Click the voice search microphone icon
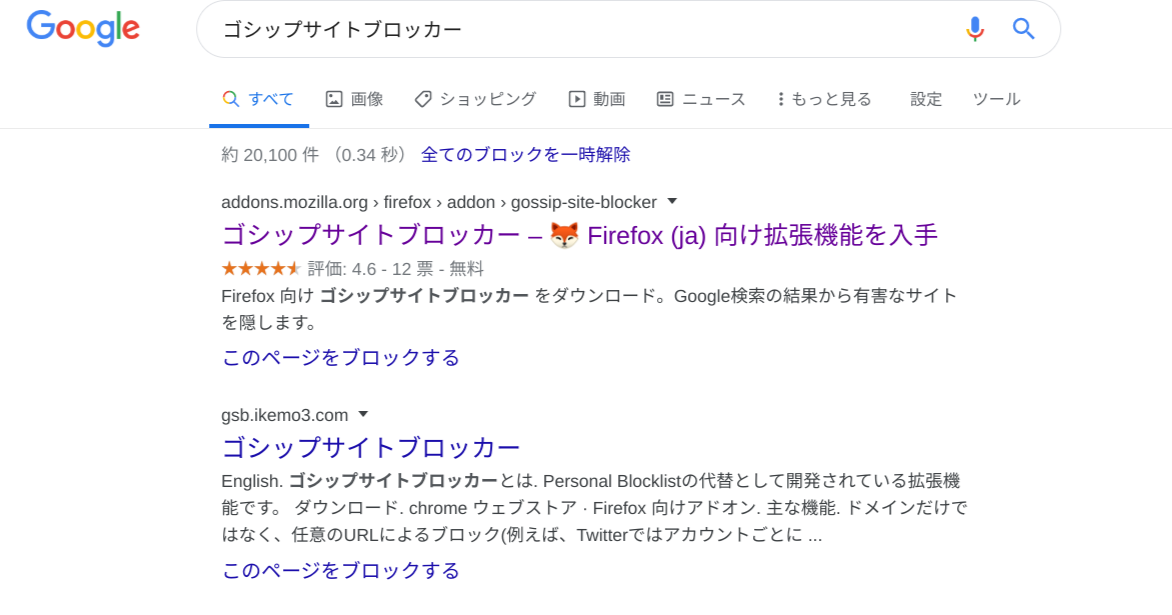 [974, 29]
